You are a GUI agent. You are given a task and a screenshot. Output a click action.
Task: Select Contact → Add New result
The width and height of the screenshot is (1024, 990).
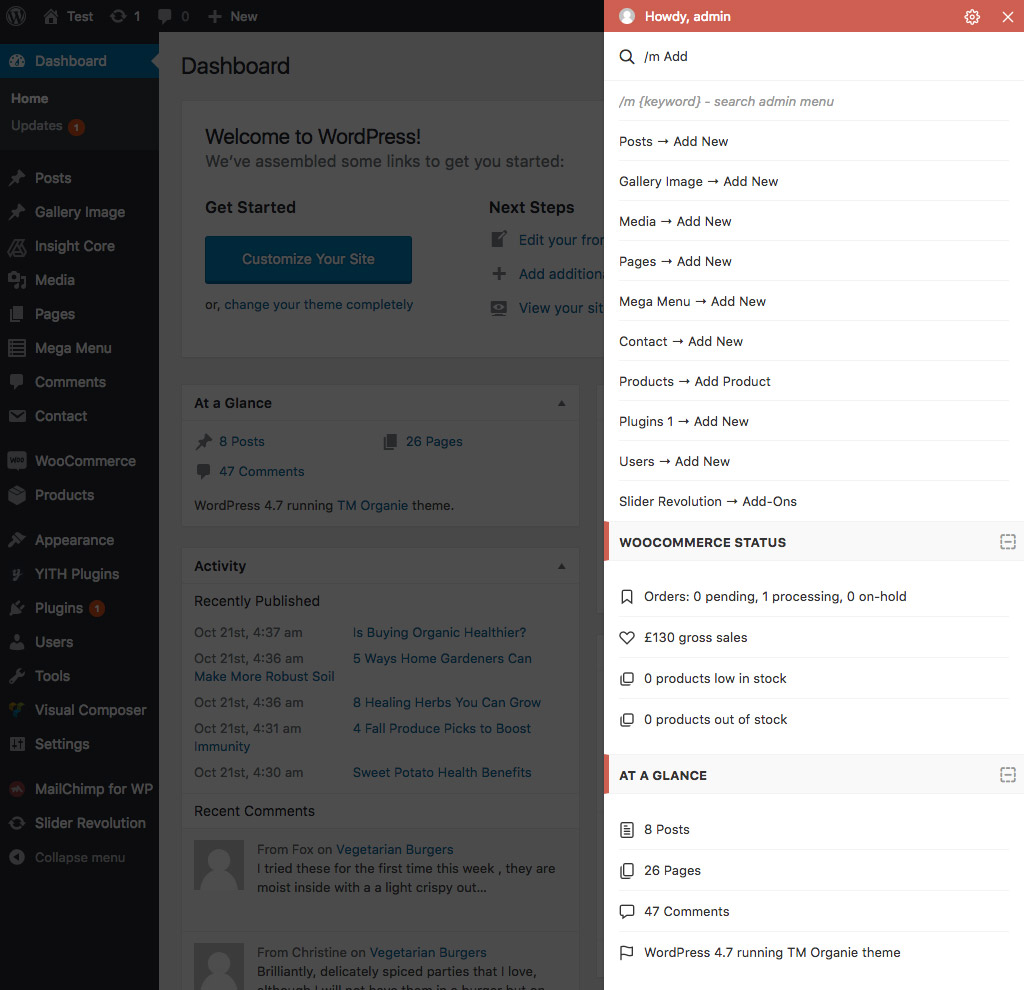click(814, 342)
